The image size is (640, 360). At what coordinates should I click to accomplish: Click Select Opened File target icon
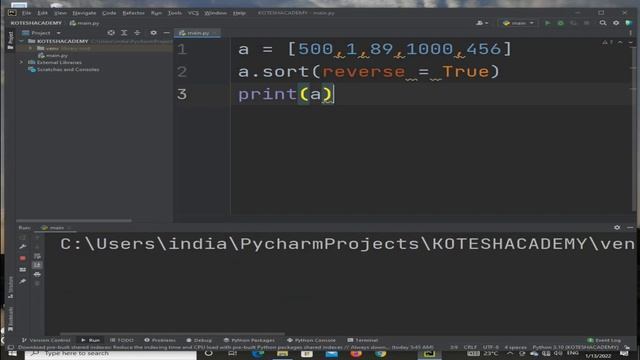pyautogui.click(x=111, y=33)
